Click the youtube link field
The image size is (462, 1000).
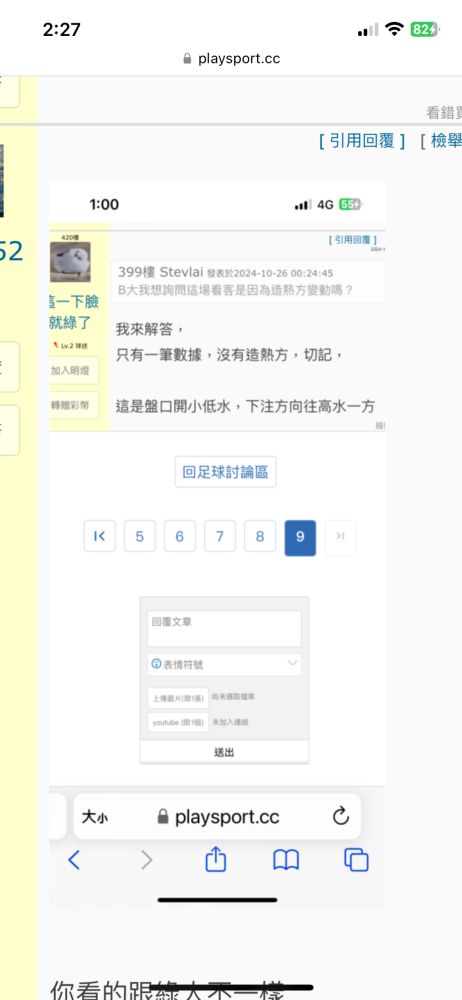tap(178, 722)
